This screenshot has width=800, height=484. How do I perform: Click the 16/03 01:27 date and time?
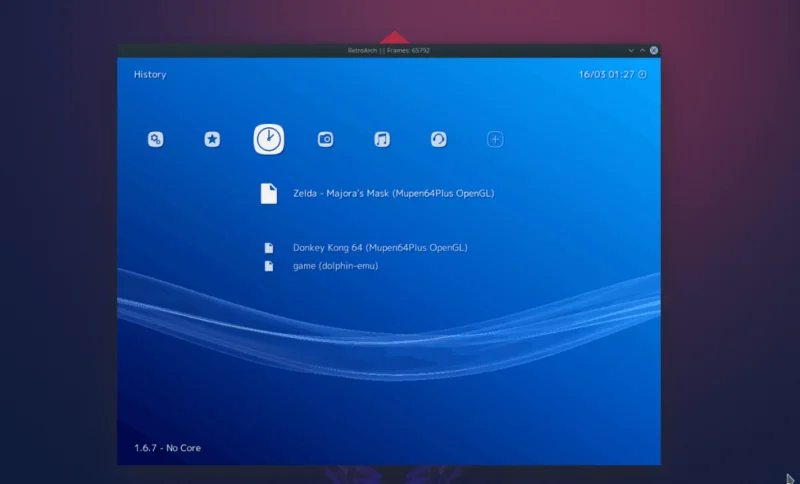[x=607, y=74]
